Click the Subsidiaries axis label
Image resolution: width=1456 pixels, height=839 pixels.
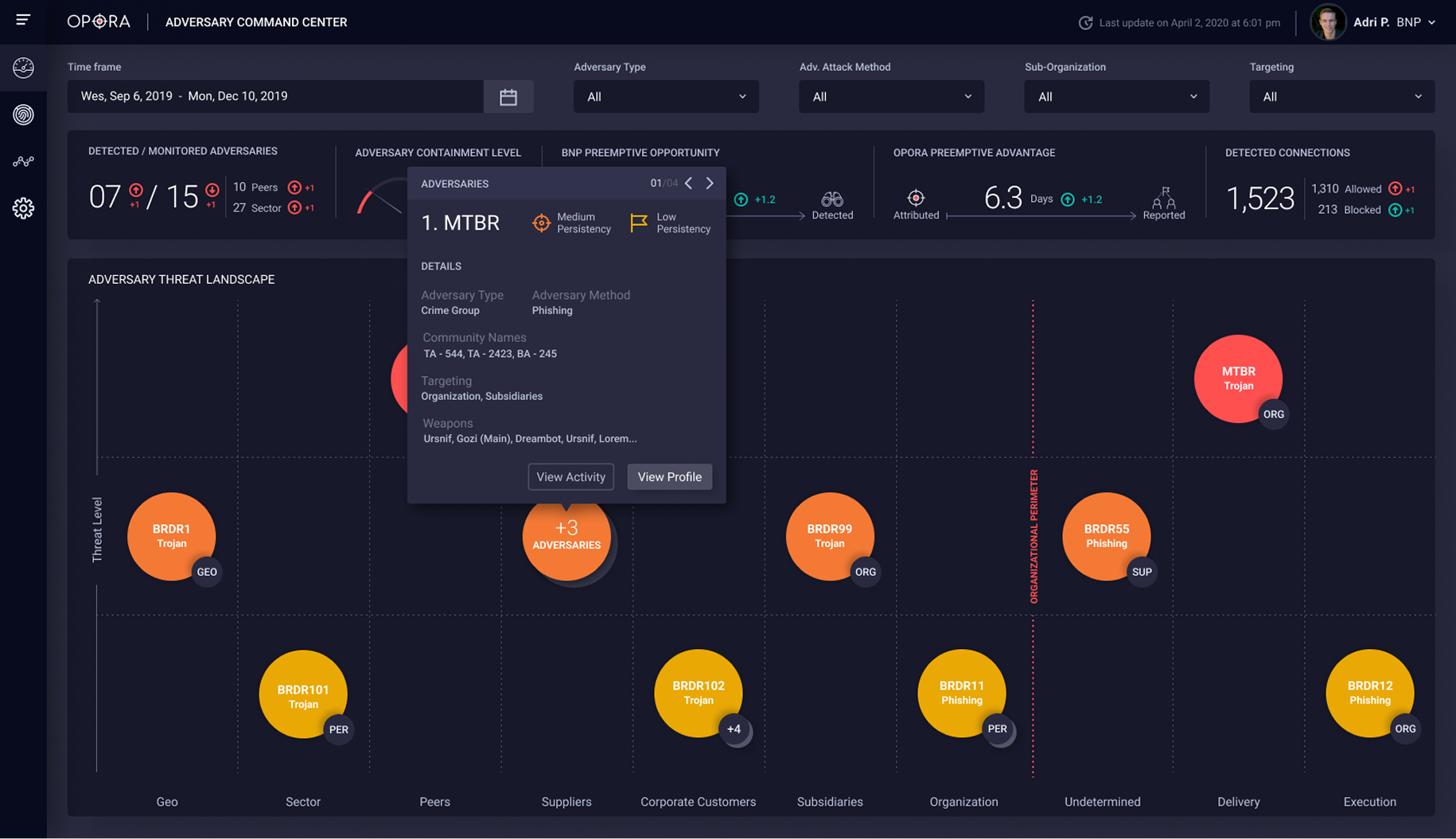click(830, 802)
